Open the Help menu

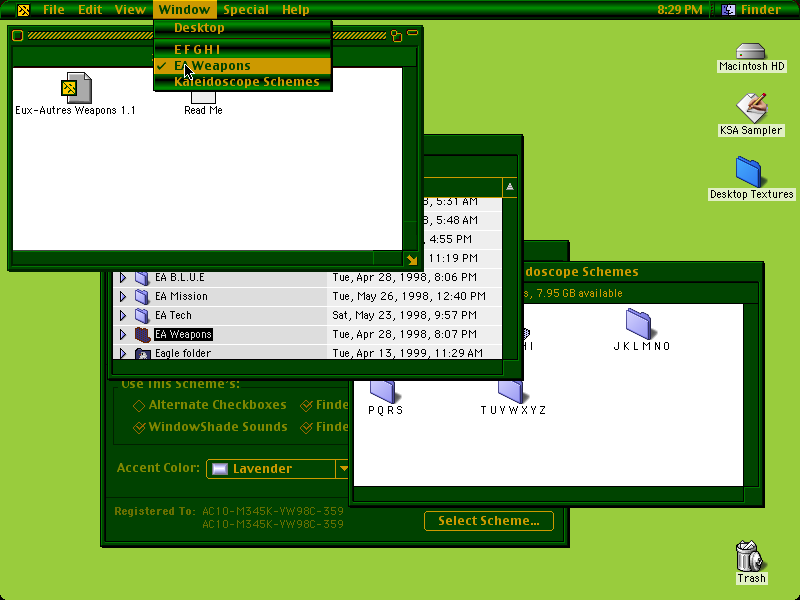tap(295, 10)
